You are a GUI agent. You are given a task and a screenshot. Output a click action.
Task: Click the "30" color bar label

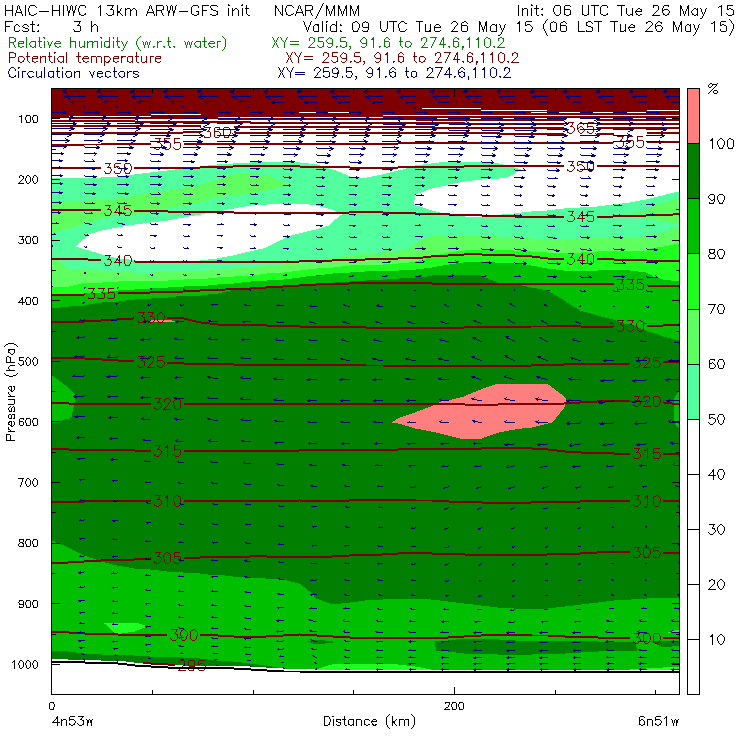(x=716, y=530)
